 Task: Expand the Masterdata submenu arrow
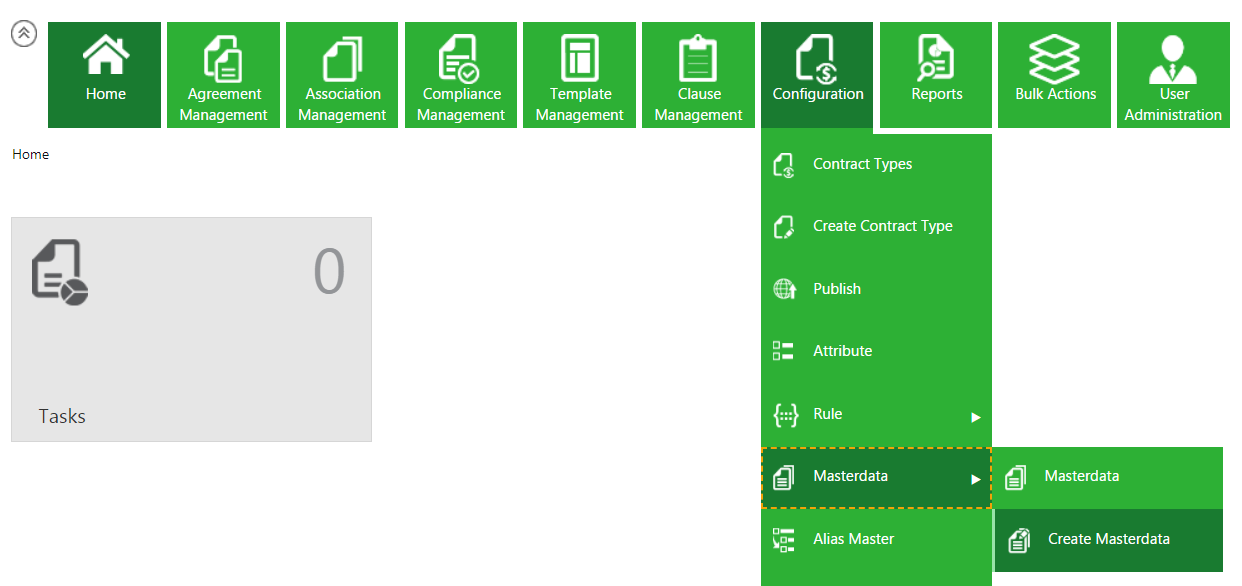[x=976, y=479]
